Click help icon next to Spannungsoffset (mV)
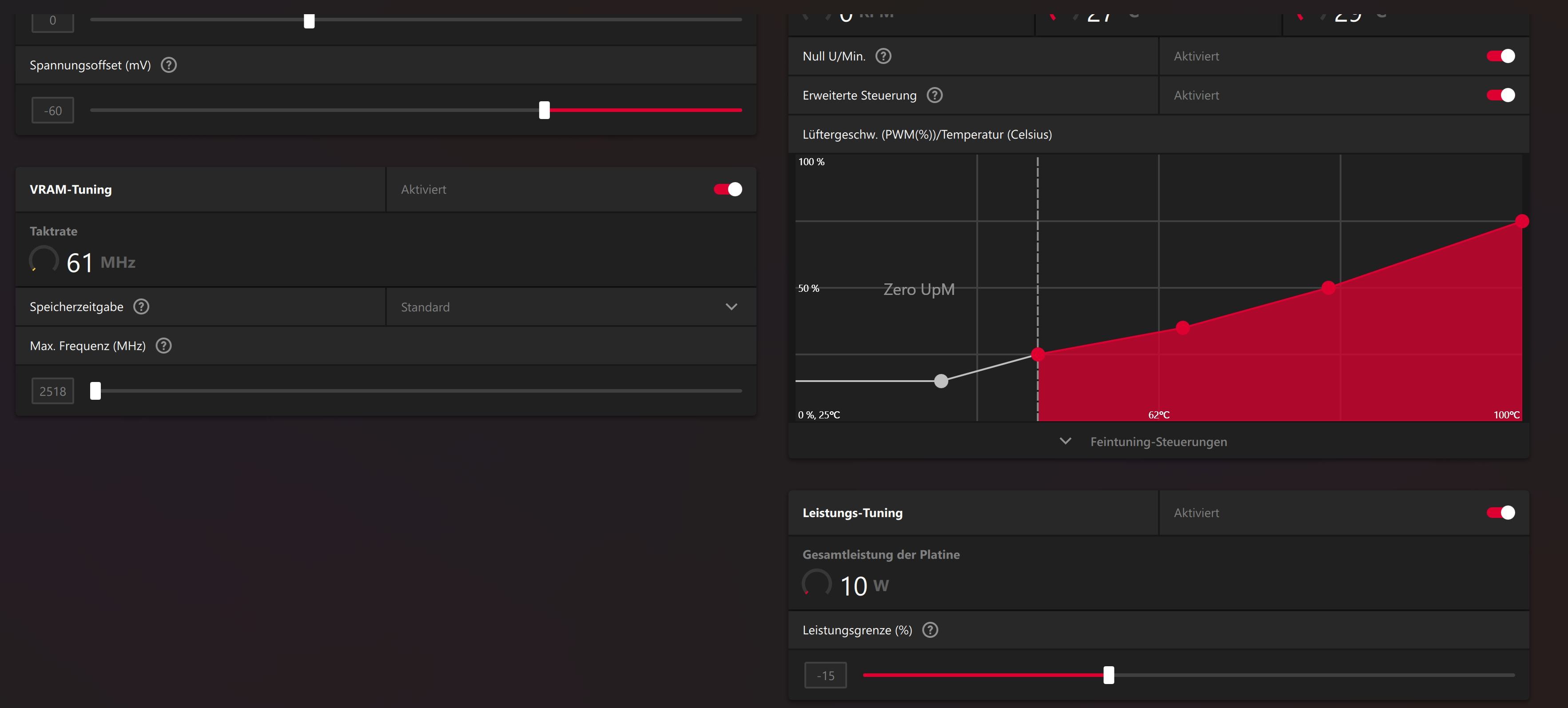Screen dimensions: 1568x708 169,65
